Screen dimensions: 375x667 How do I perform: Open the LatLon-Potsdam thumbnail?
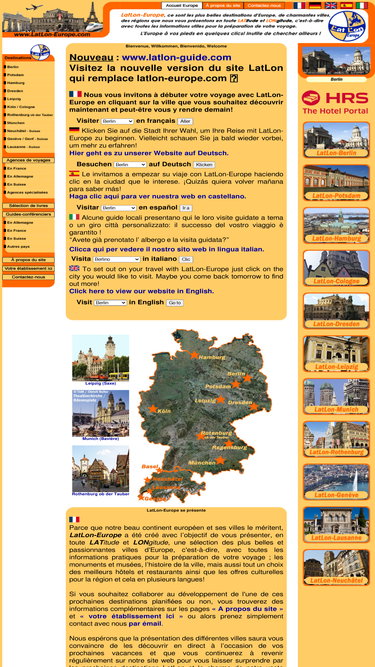(336, 182)
